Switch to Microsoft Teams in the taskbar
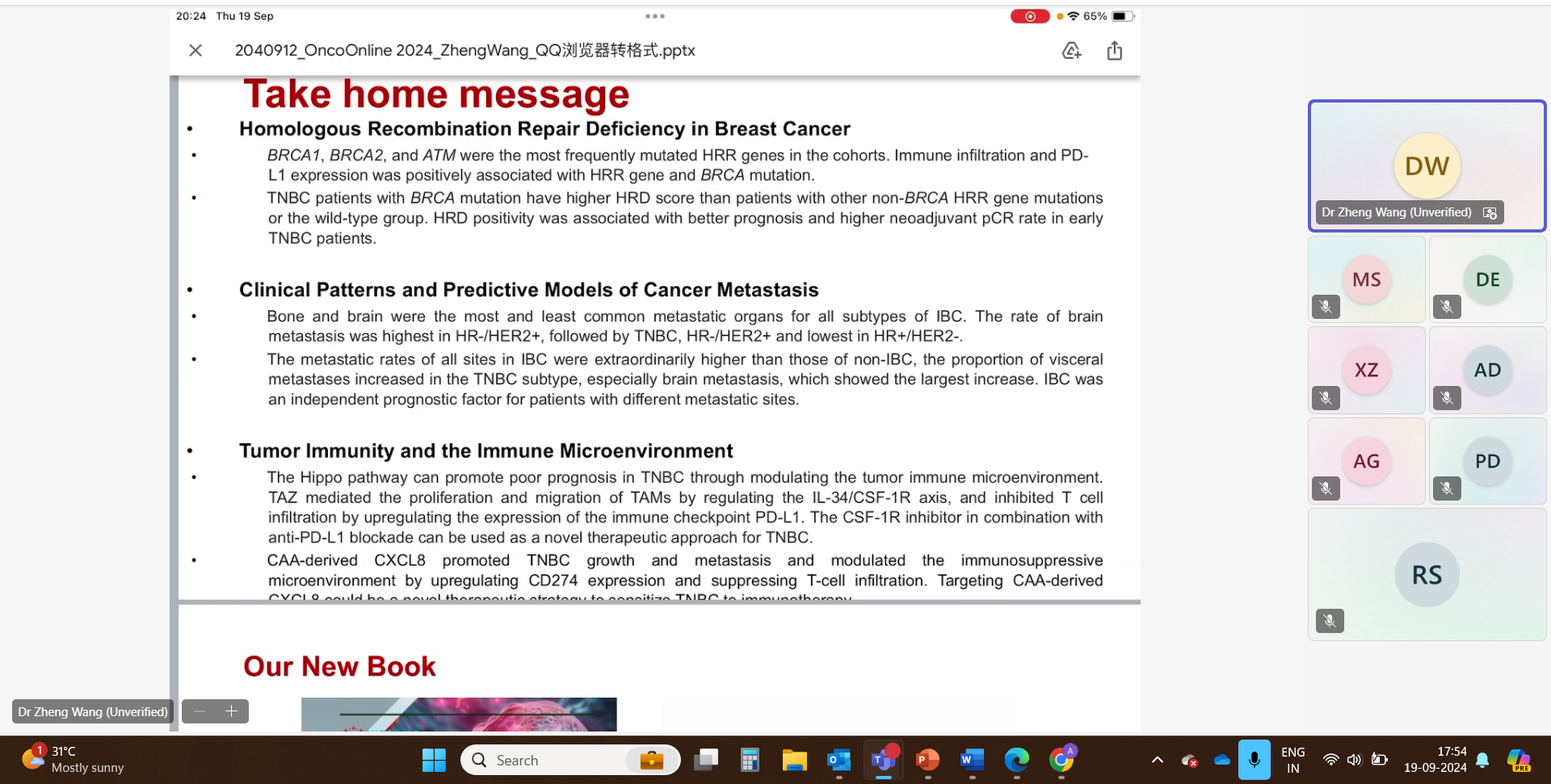Image resolution: width=1551 pixels, height=784 pixels. 883,760
